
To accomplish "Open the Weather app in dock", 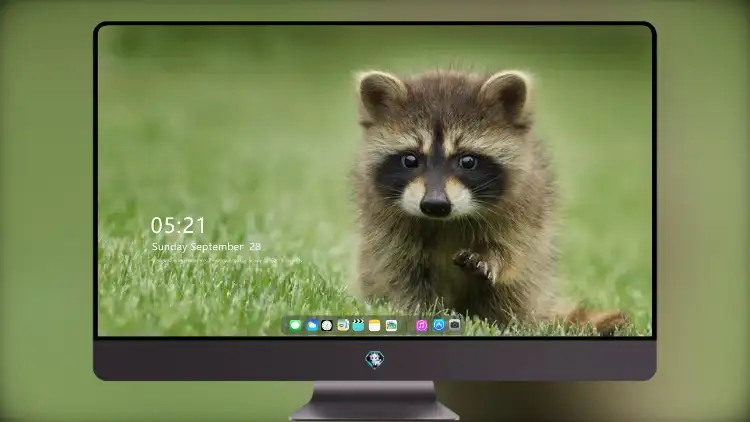I will pos(311,325).
